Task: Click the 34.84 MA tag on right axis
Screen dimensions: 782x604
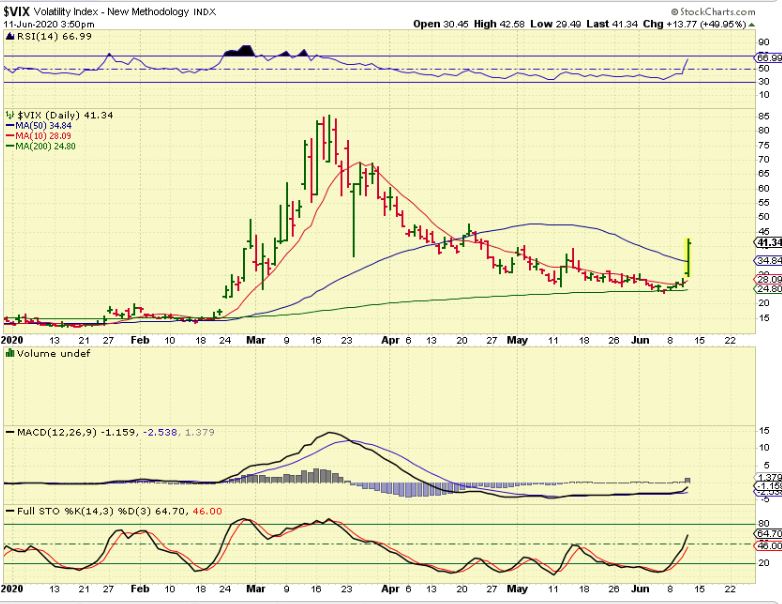Action: [x=769, y=260]
